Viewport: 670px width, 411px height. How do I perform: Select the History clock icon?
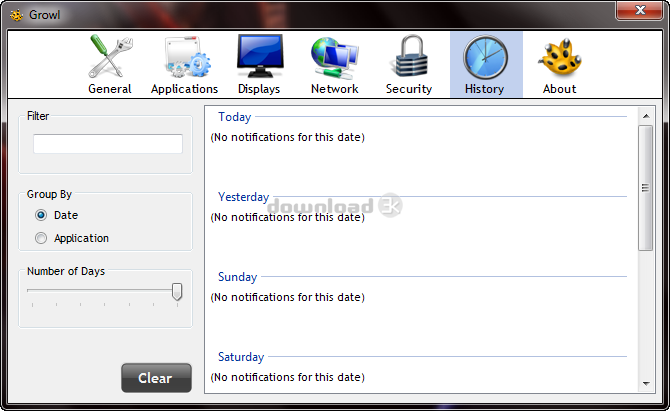[485, 57]
